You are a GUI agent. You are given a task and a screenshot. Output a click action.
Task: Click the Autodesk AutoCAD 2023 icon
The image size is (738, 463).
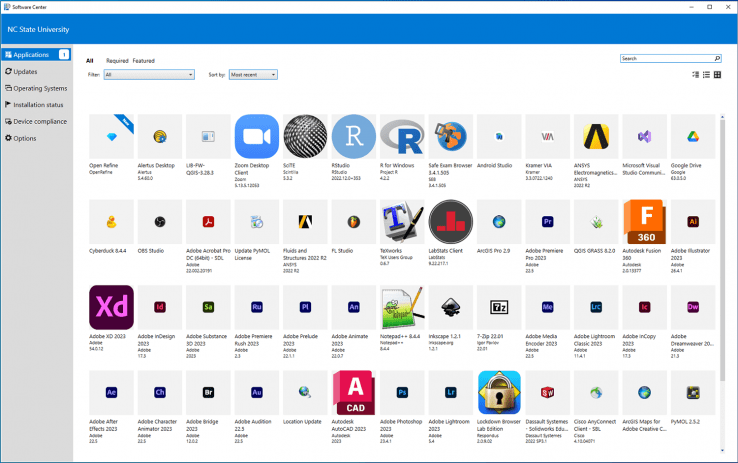click(x=353, y=392)
